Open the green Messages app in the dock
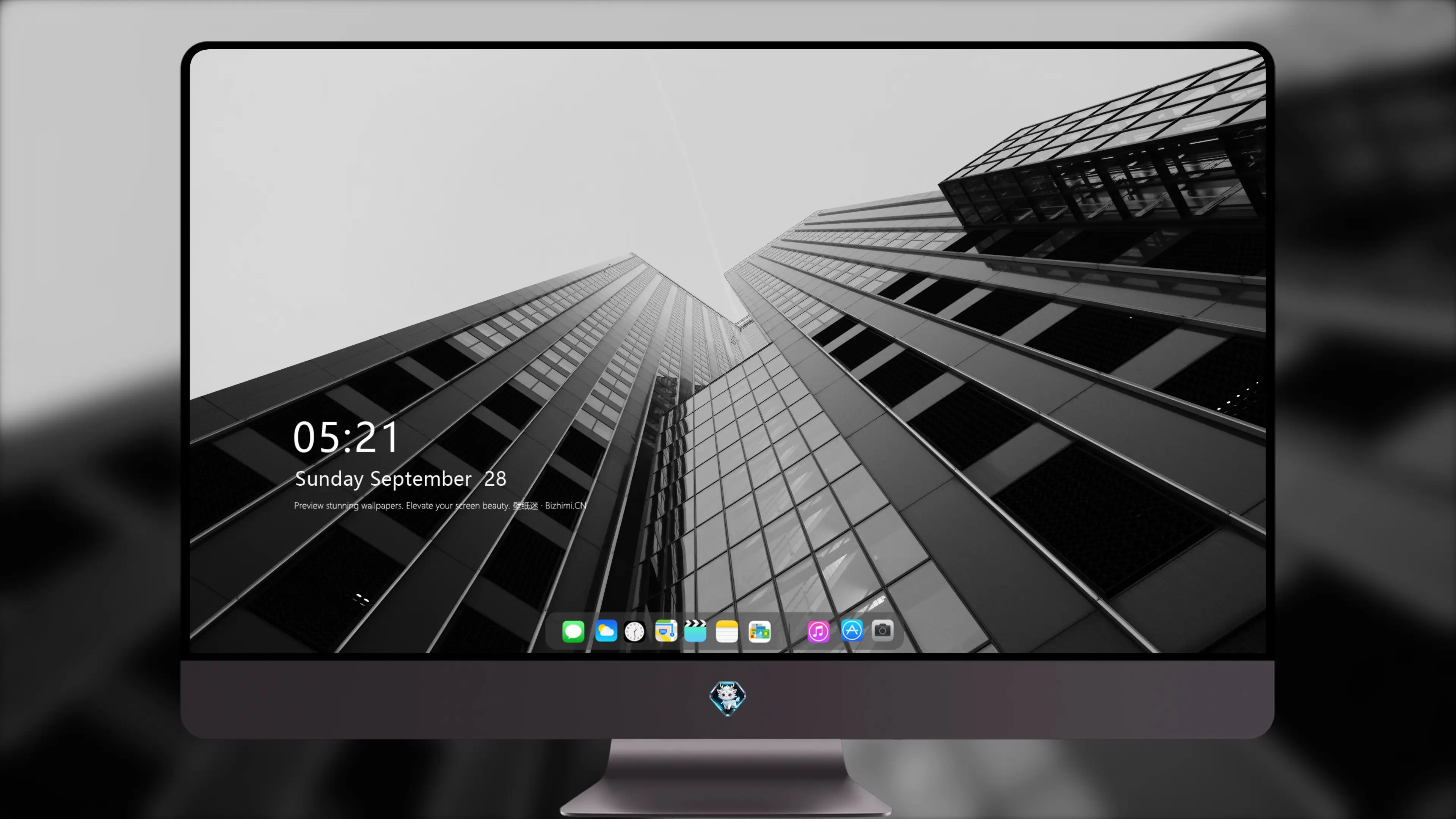This screenshot has height=819, width=1456. pyautogui.click(x=573, y=631)
